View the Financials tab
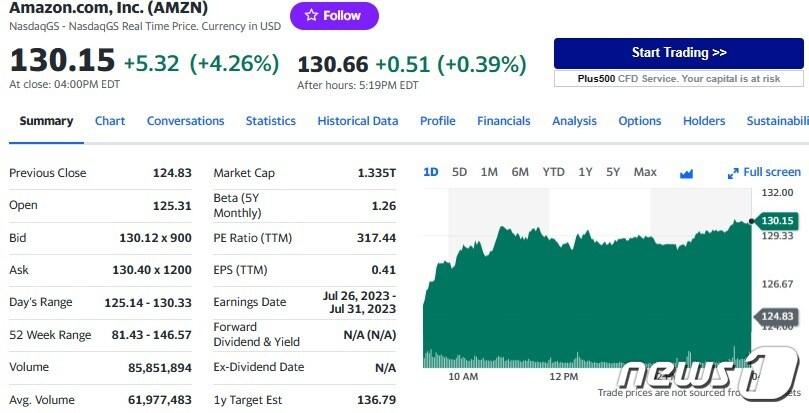Screen dimensions: 809x413 click(503, 121)
